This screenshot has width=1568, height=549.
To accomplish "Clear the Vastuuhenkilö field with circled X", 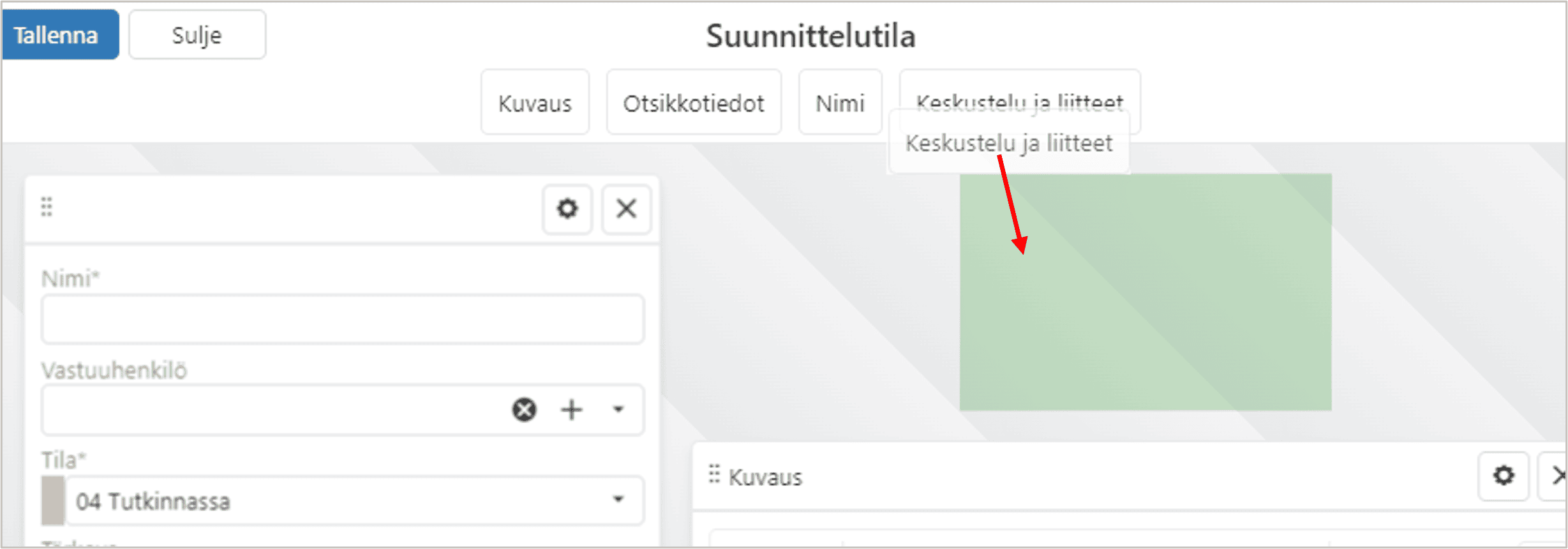I will [x=524, y=410].
